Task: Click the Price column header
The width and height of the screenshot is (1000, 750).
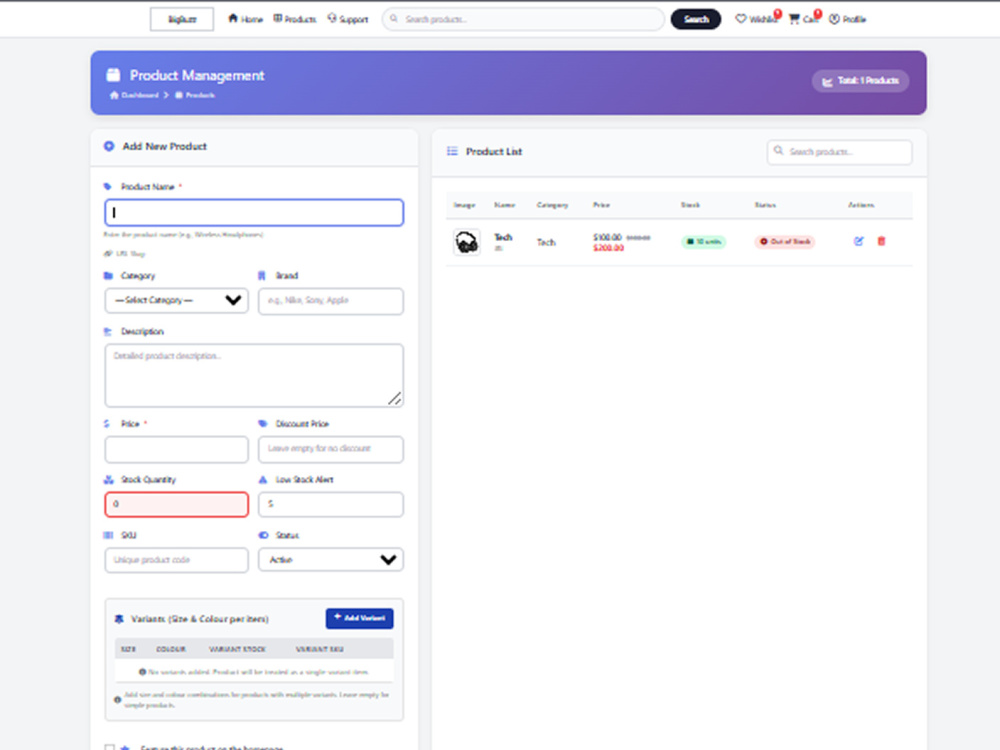Action: 601,205
